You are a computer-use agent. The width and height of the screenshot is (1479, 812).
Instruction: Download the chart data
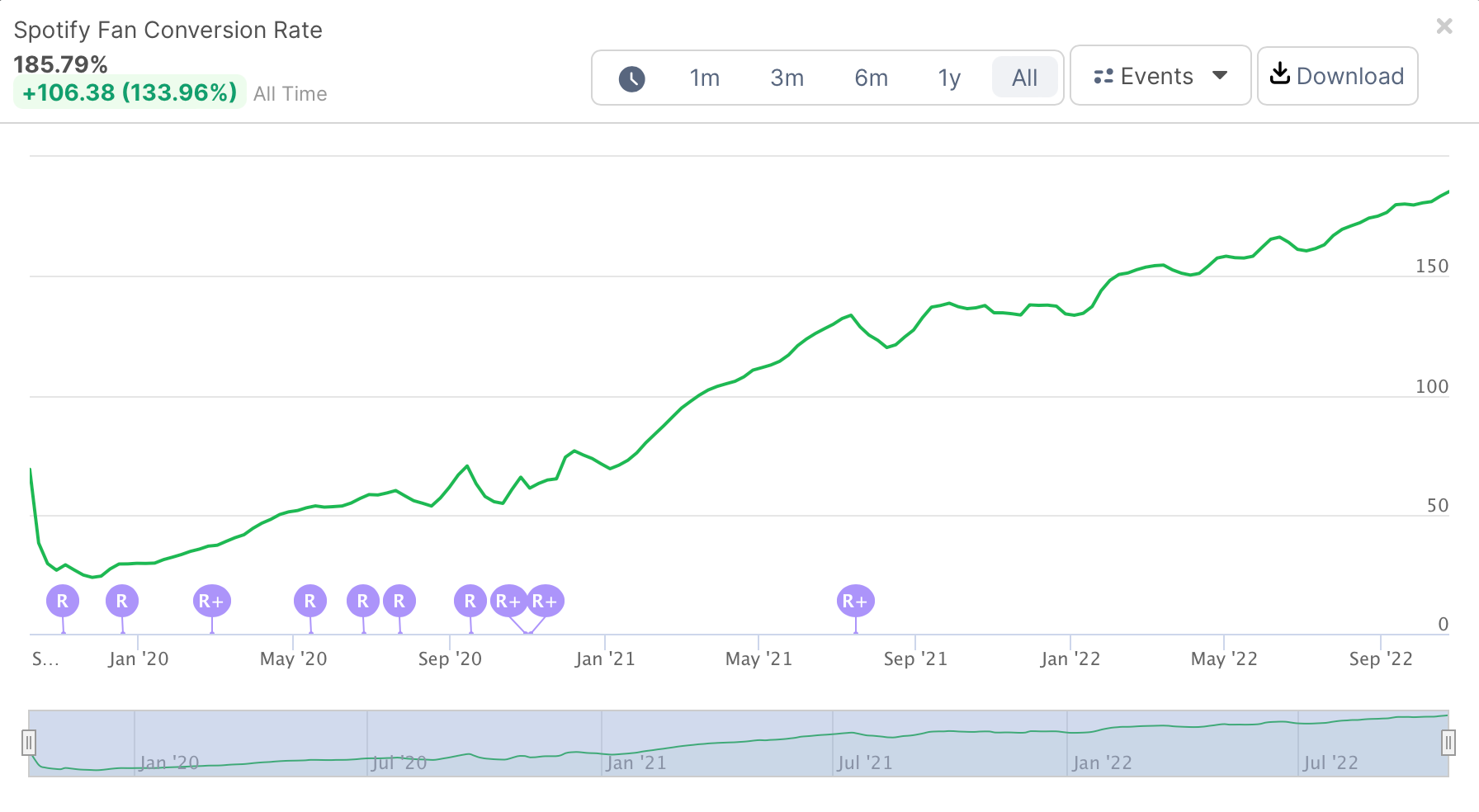[1337, 77]
